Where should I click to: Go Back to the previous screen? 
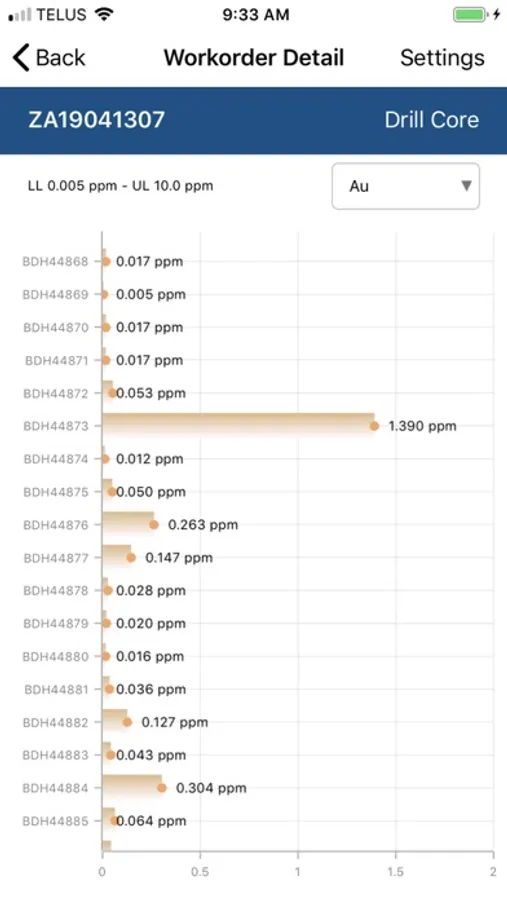click(49, 58)
